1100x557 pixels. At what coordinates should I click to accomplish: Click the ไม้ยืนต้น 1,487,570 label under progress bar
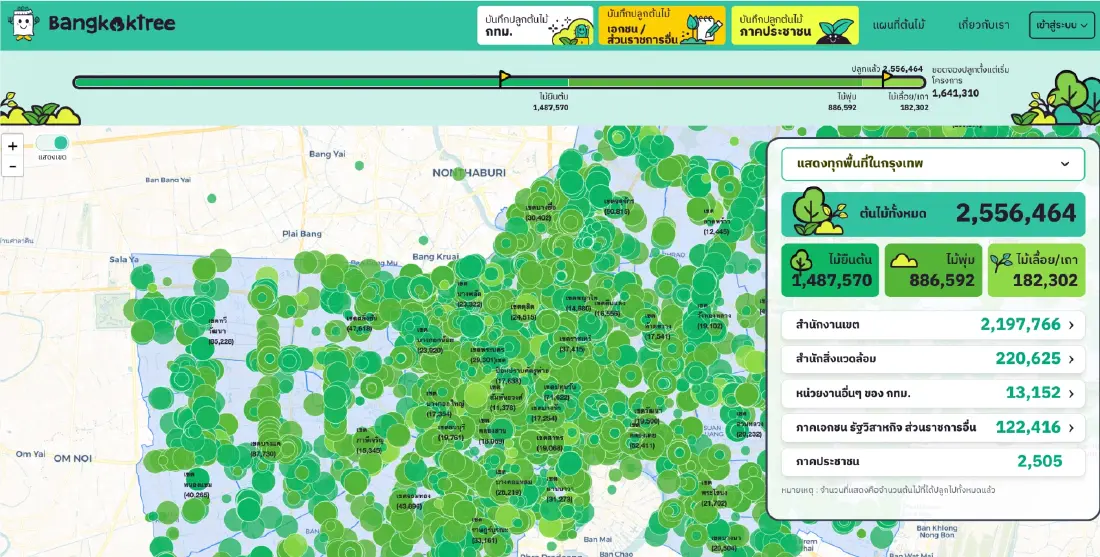click(551, 102)
